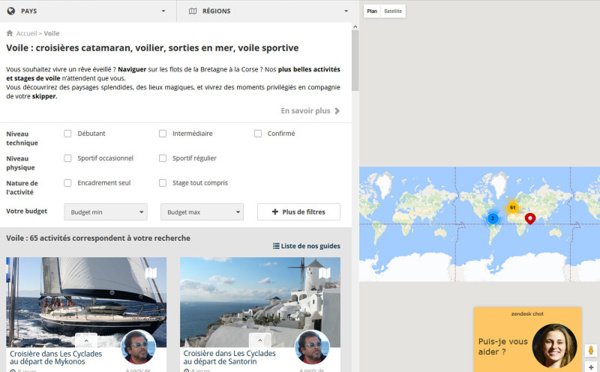Screen dimensions: 600x372
Task: Switch map to Plan view
Action: pyautogui.click(x=372, y=11)
